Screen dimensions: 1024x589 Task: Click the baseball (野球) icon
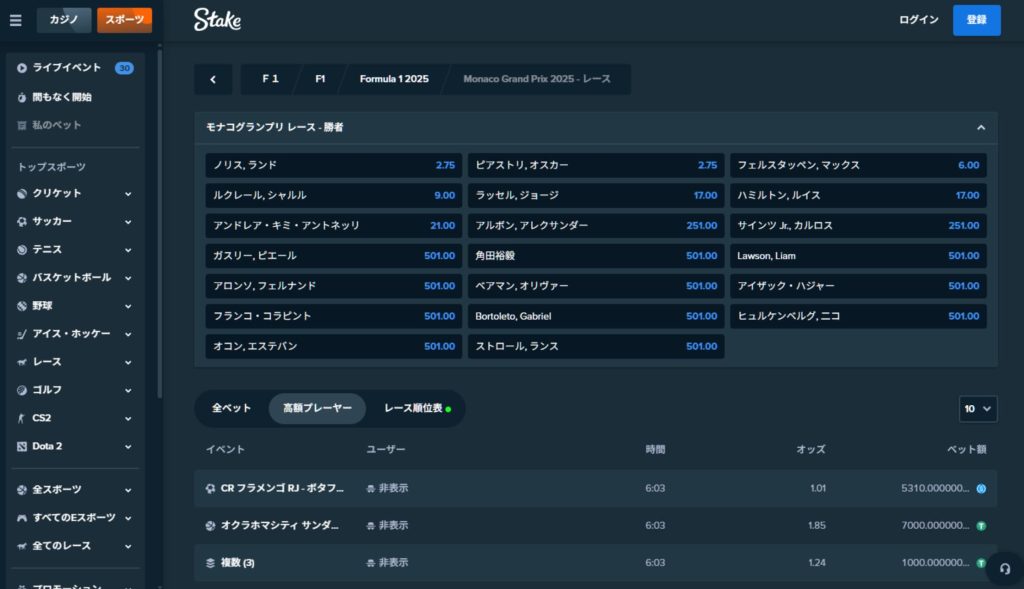[x=22, y=306]
